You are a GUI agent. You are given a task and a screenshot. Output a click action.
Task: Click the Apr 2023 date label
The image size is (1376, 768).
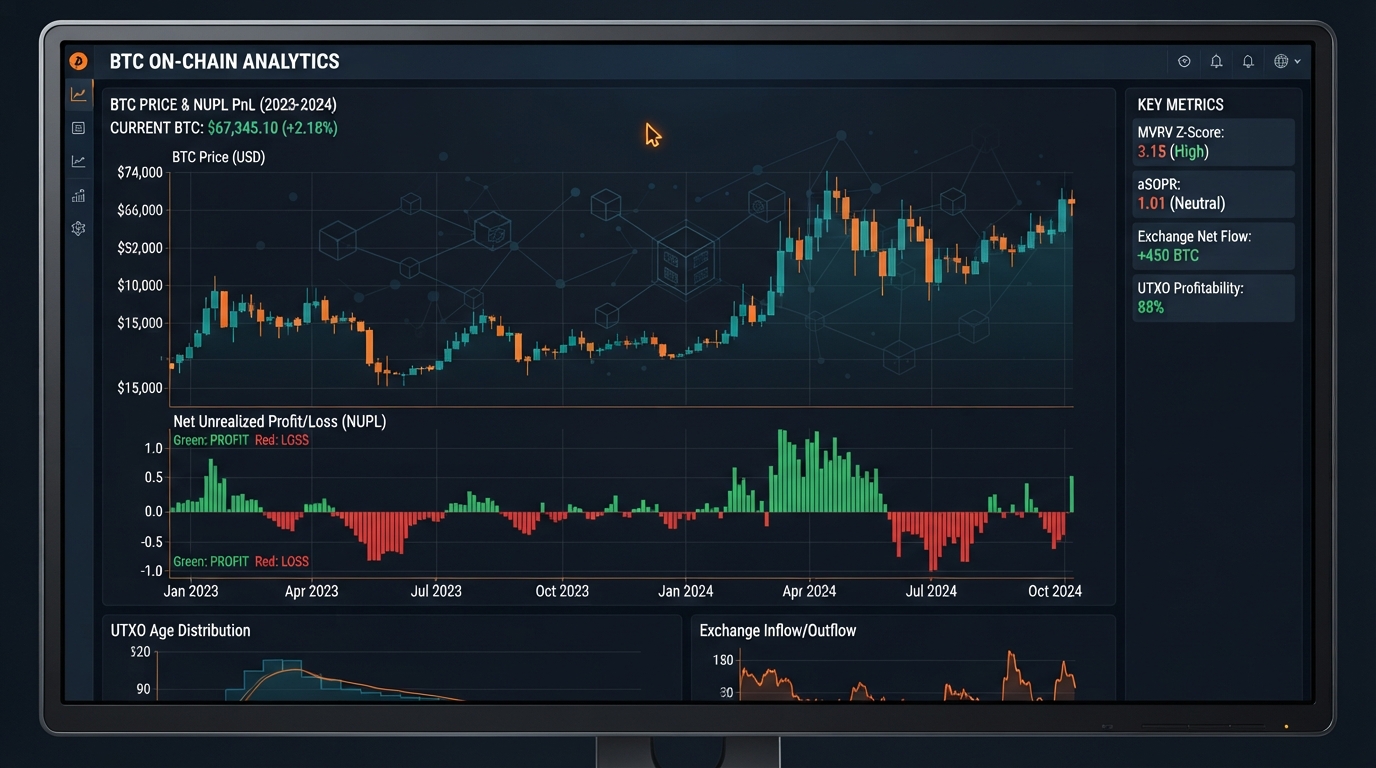312,591
